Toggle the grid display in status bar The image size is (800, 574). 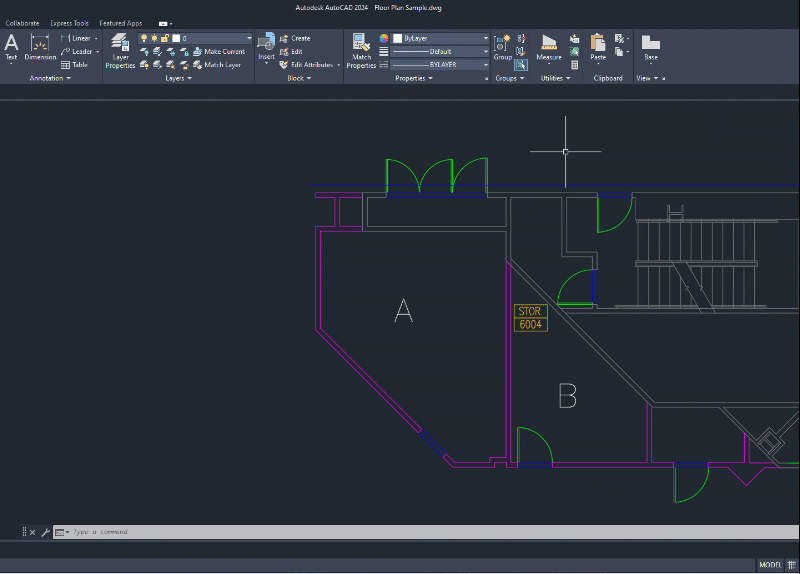791,565
